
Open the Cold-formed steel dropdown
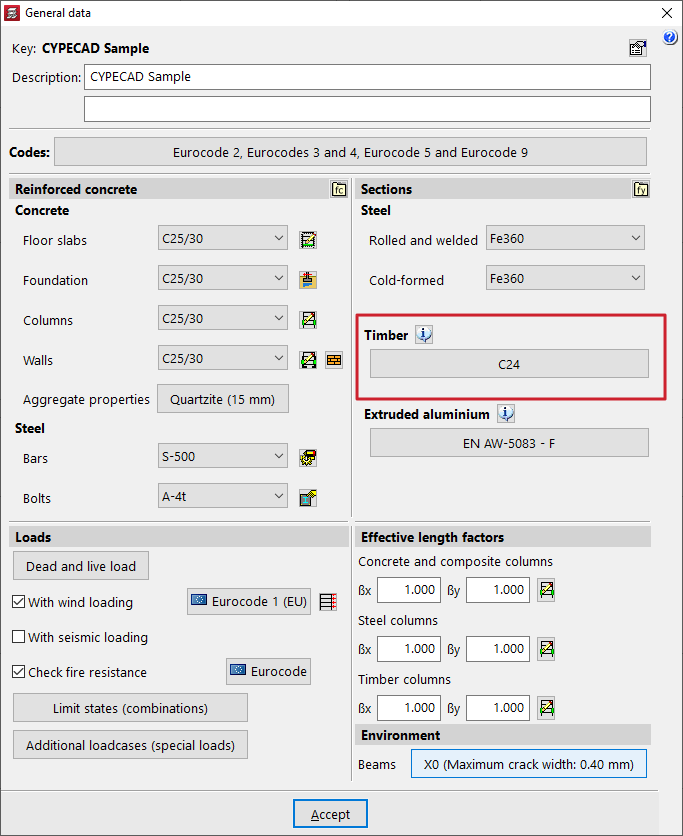(564, 278)
